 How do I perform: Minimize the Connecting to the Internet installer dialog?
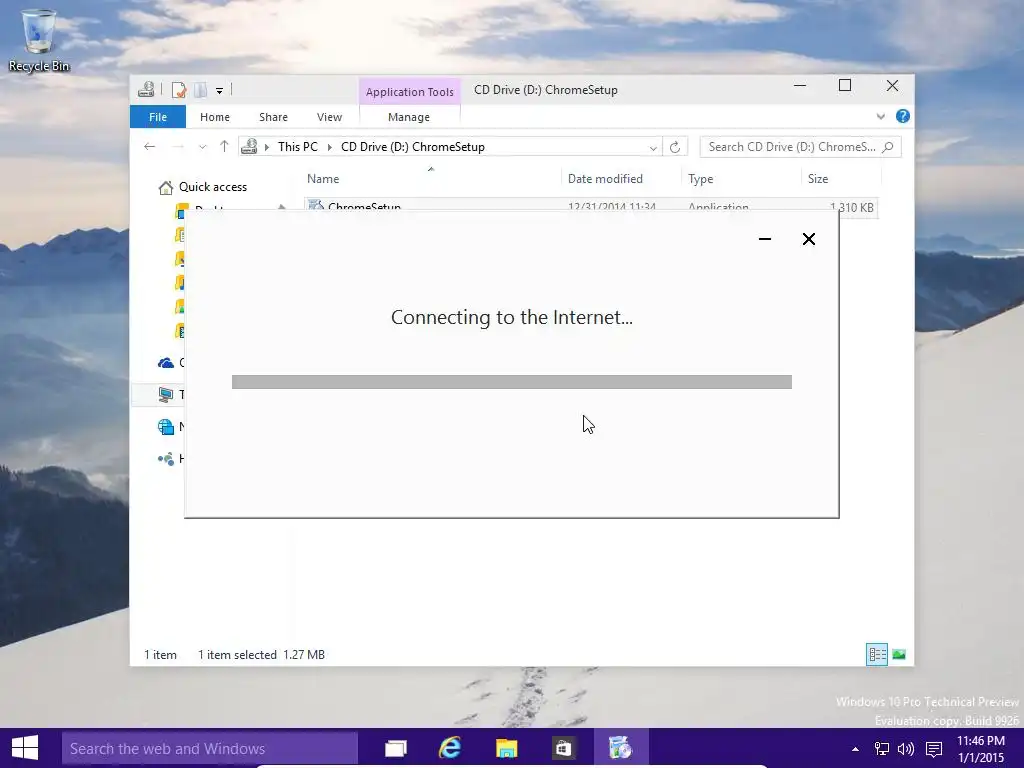click(765, 239)
